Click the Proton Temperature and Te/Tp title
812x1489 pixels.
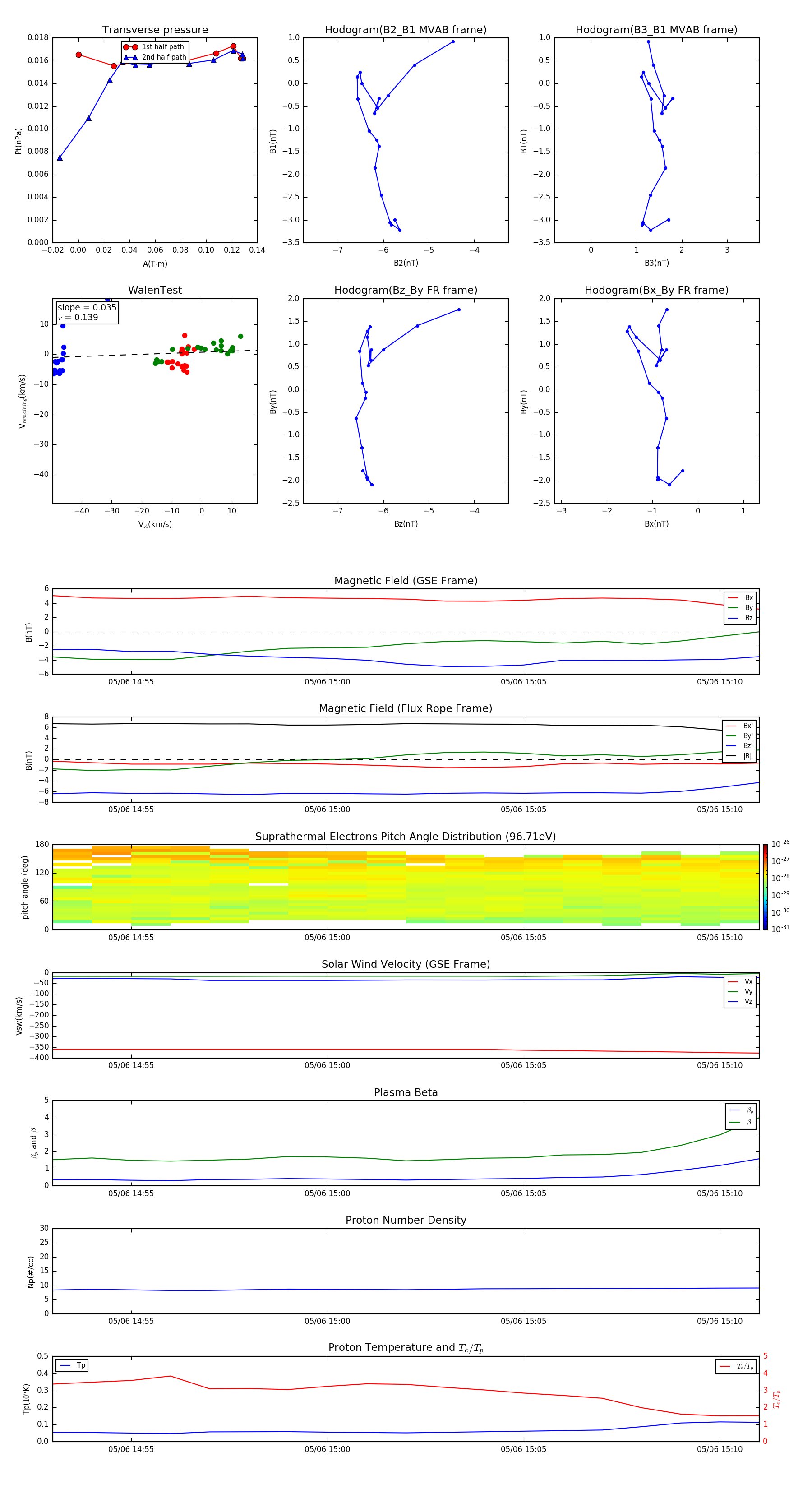[x=406, y=1347]
